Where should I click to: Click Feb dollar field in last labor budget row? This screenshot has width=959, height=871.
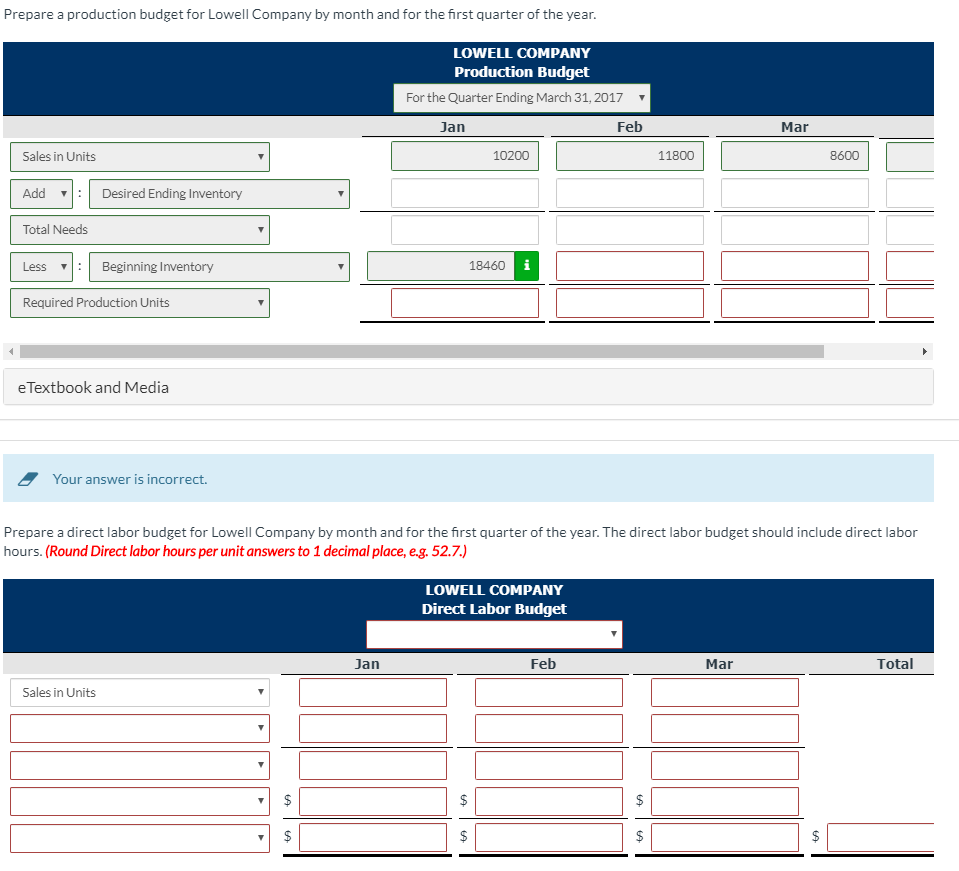549,838
